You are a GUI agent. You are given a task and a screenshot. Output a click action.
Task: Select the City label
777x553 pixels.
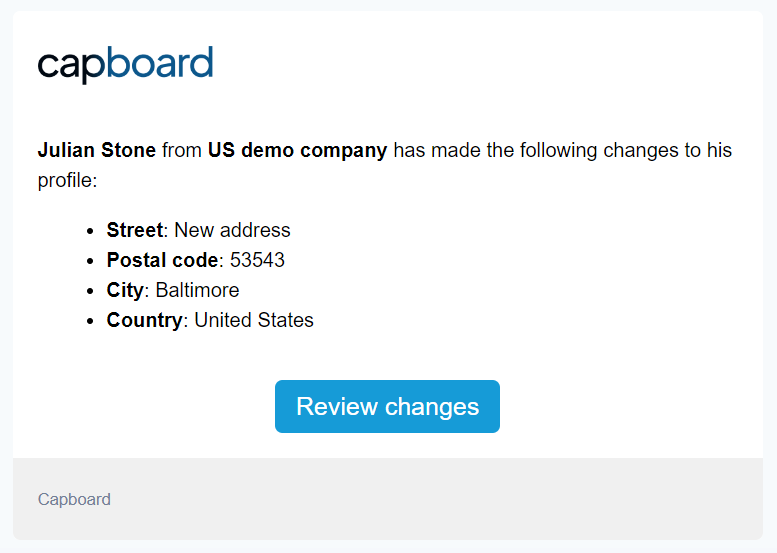click(x=125, y=290)
